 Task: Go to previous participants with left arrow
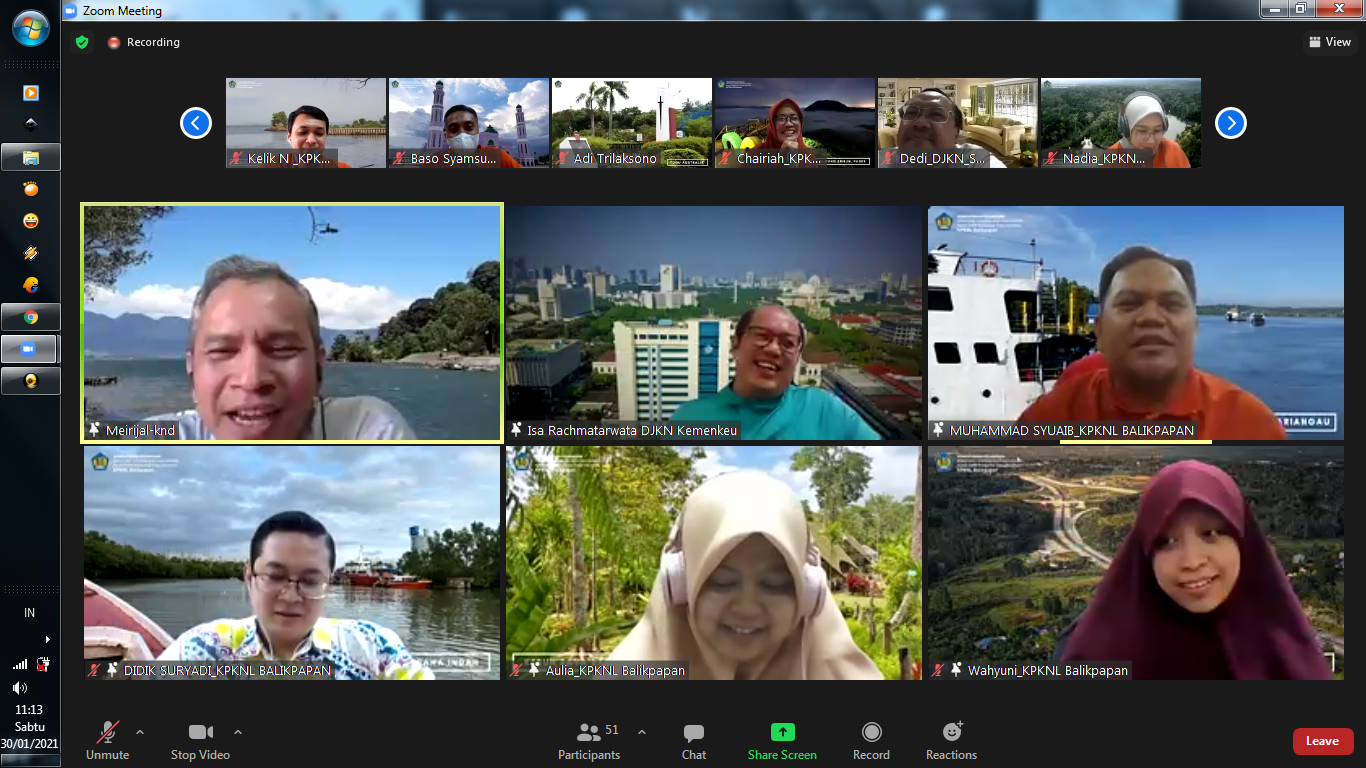click(x=195, y=123)
